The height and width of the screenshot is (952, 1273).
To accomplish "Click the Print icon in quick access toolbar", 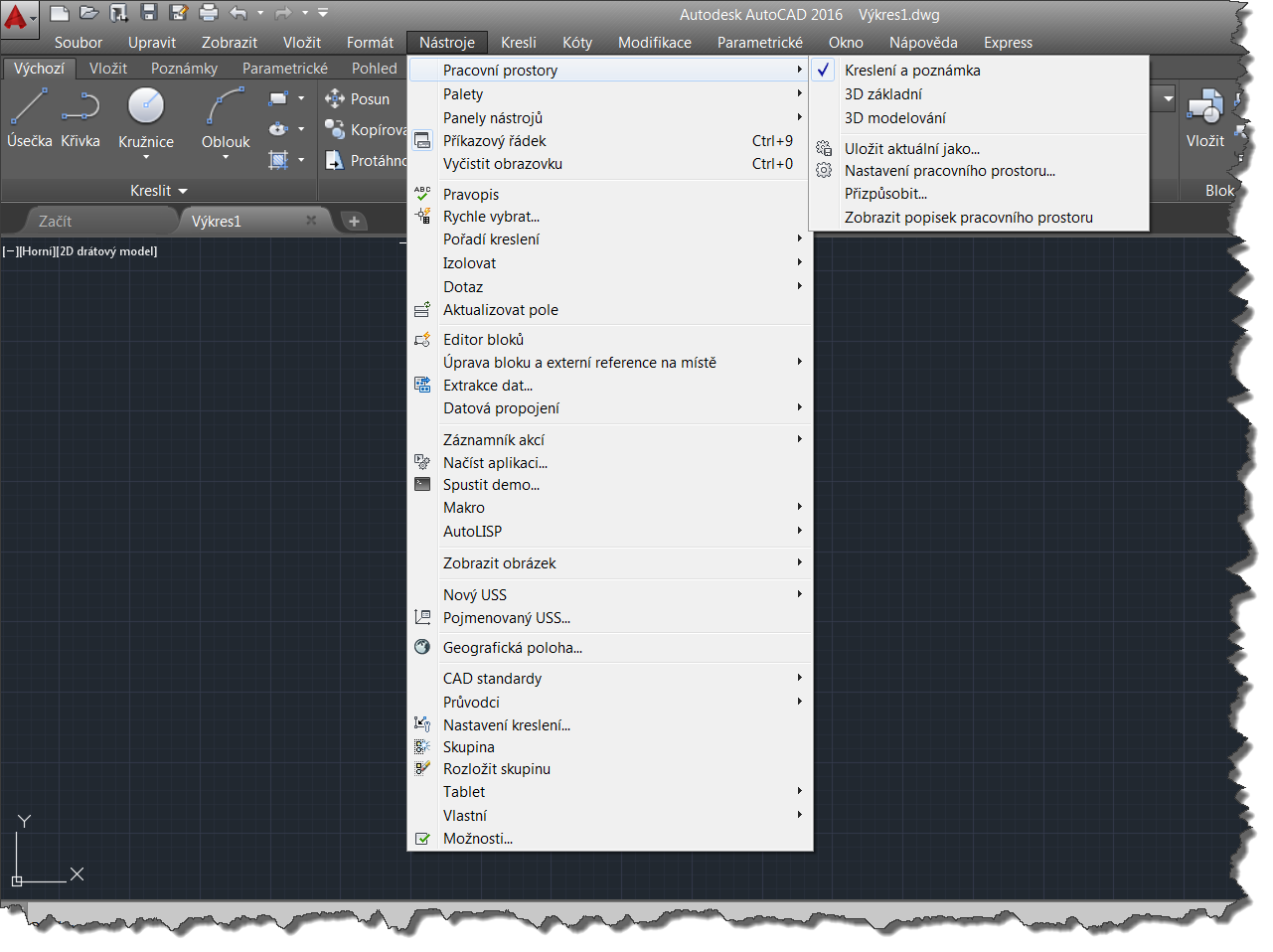I will (209, 13).
